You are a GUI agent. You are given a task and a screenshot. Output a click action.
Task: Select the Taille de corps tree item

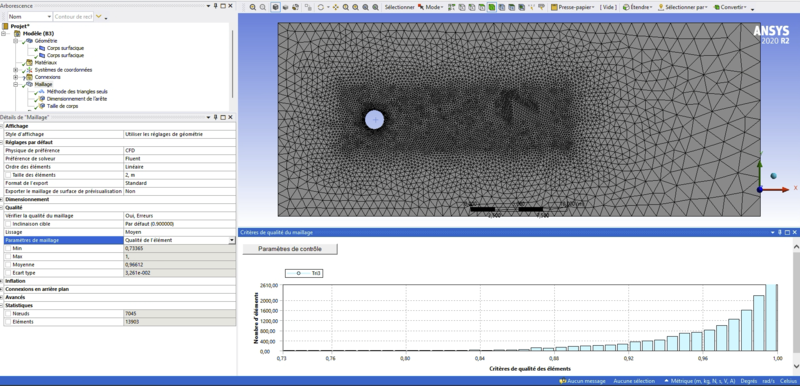pyautogui.click(x=62, y=106)
